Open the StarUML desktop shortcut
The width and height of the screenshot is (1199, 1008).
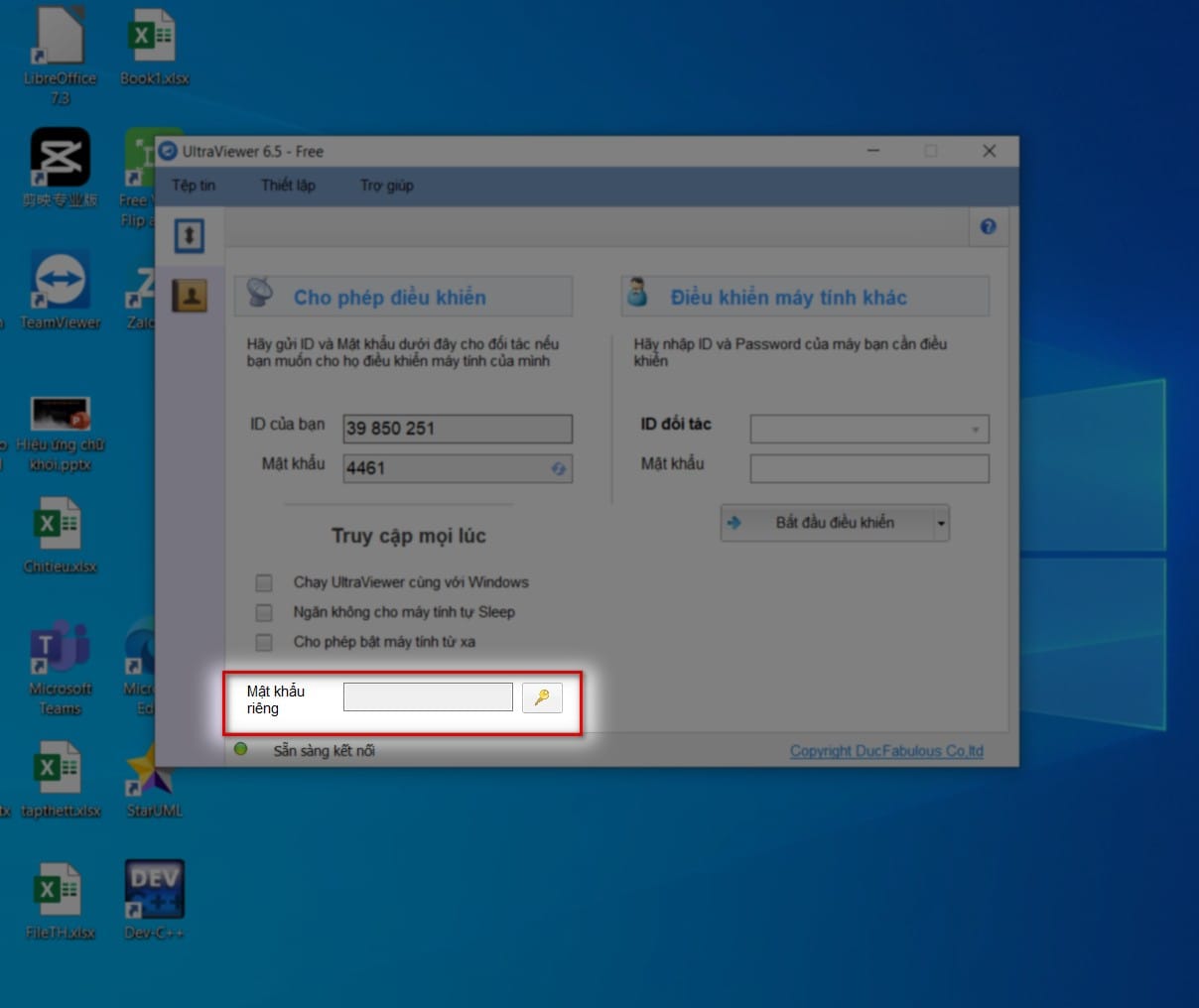click(154, 782)
